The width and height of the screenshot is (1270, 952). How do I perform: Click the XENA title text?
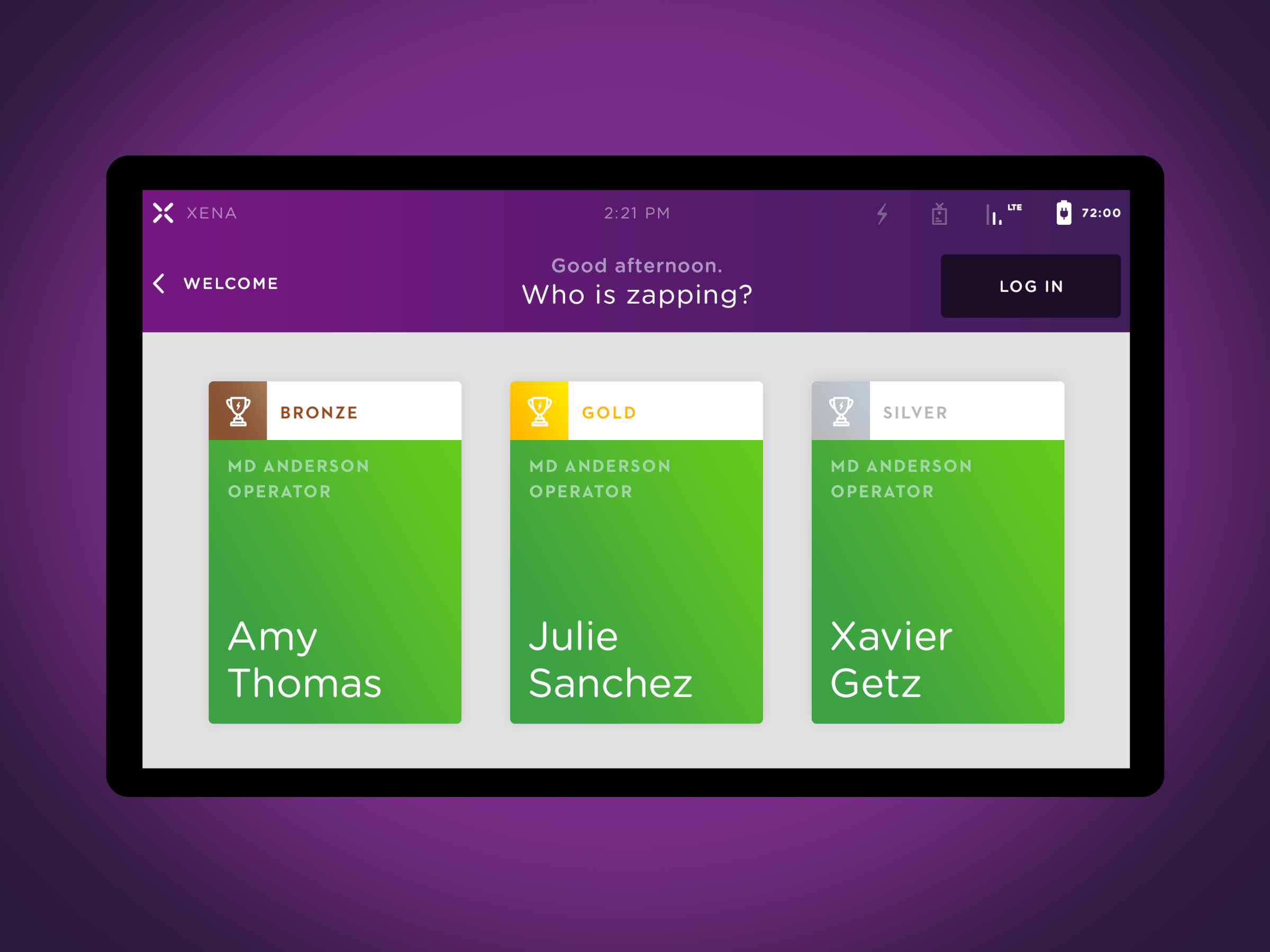coord(212,214)
